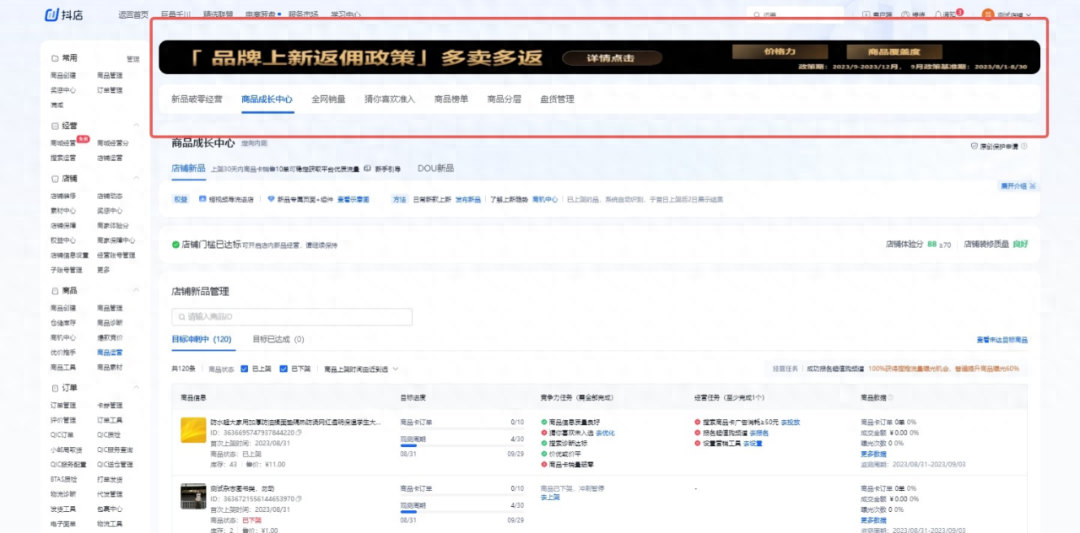Switch to the DOU新品 sub-tab
Image resolution: width=1080 pixels, height=533 pixels.
[435, 168]
